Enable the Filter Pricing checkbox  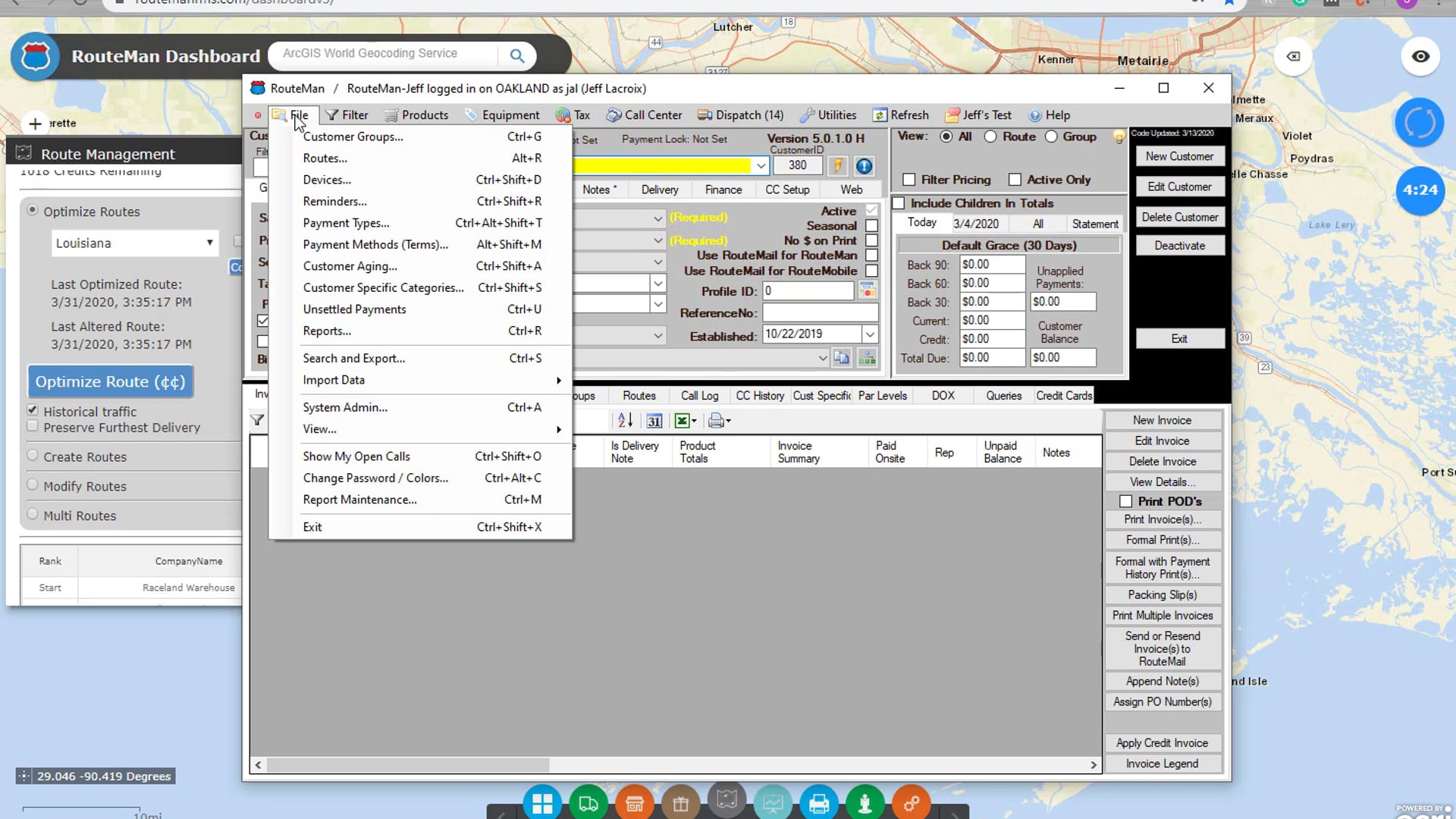908,180
